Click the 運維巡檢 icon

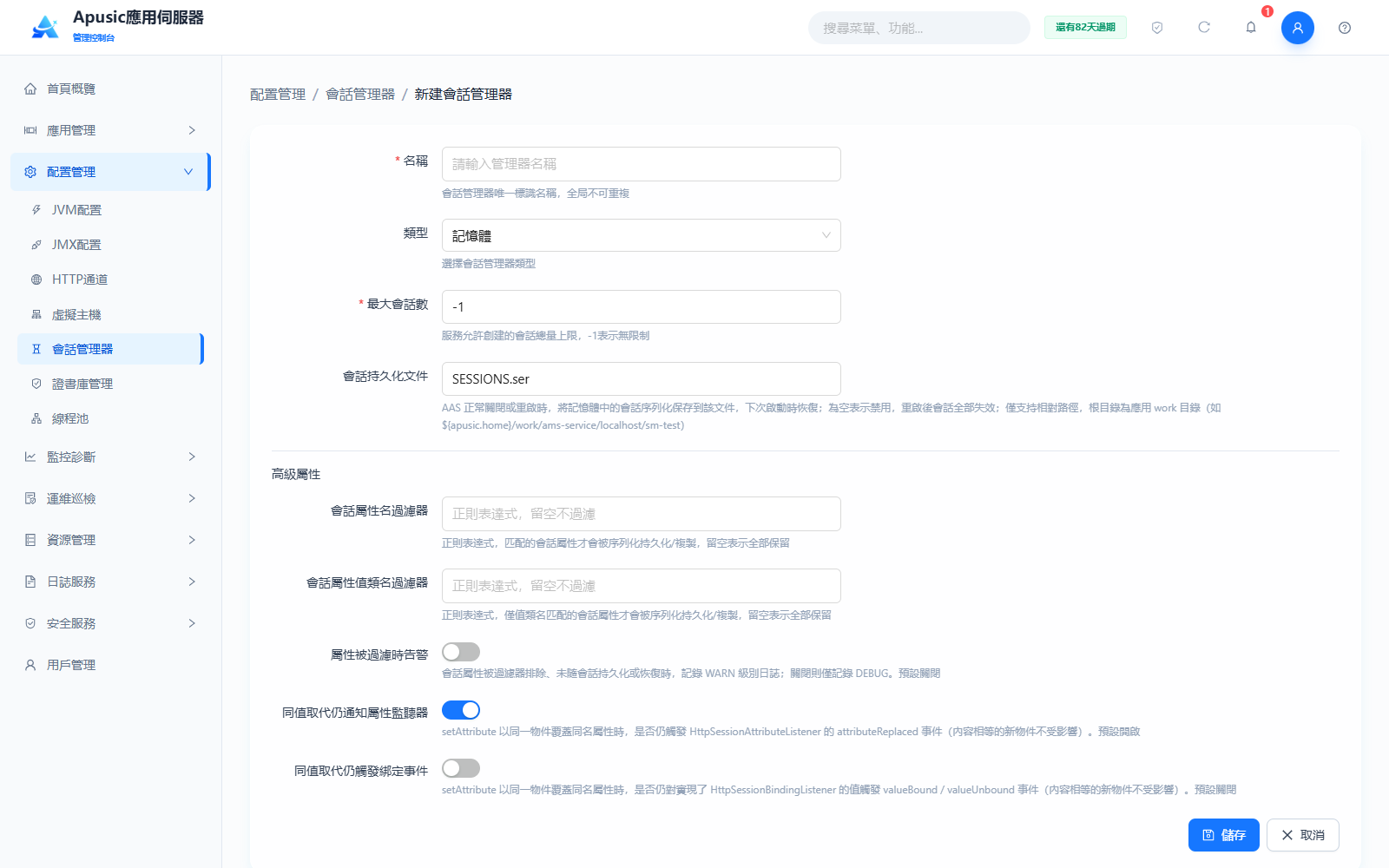[x=30, y=498]
